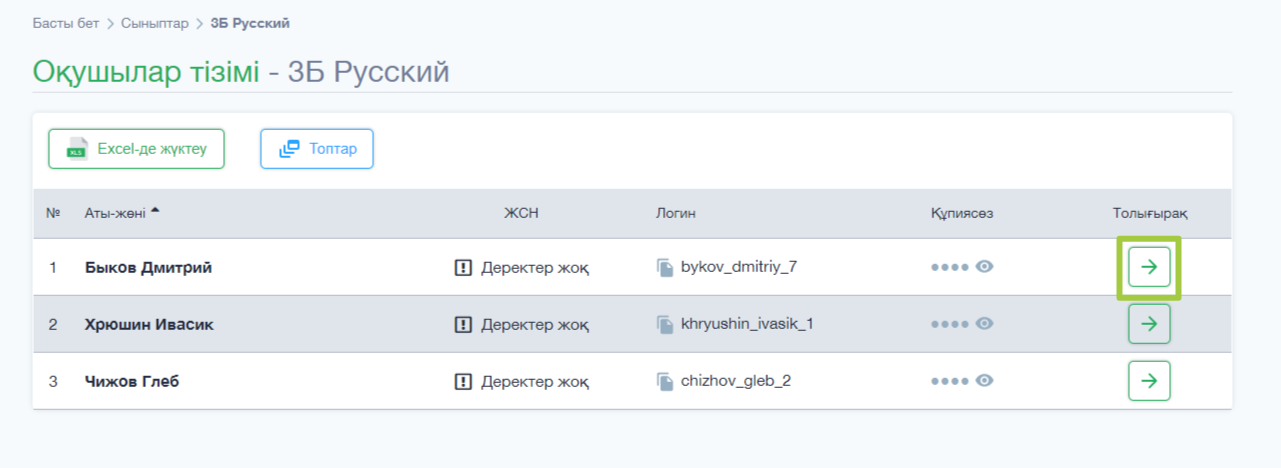Open Сыныптар breadcrumb link

[x=154, y=22]
